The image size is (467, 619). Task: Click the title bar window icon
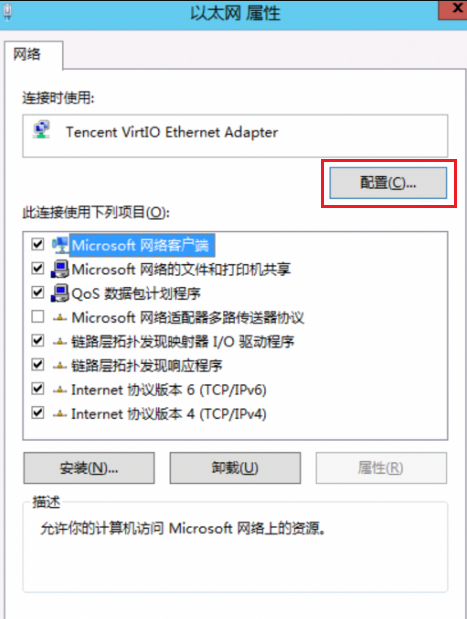pos(7,12)
